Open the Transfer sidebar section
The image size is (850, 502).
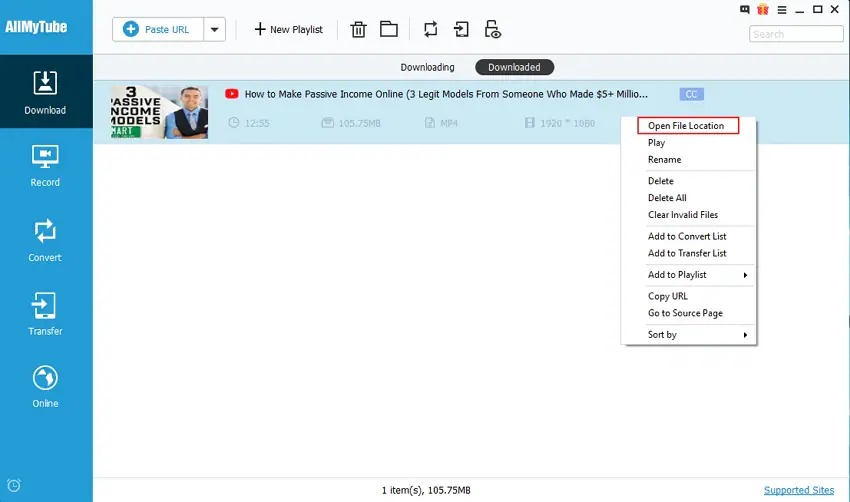45,314
